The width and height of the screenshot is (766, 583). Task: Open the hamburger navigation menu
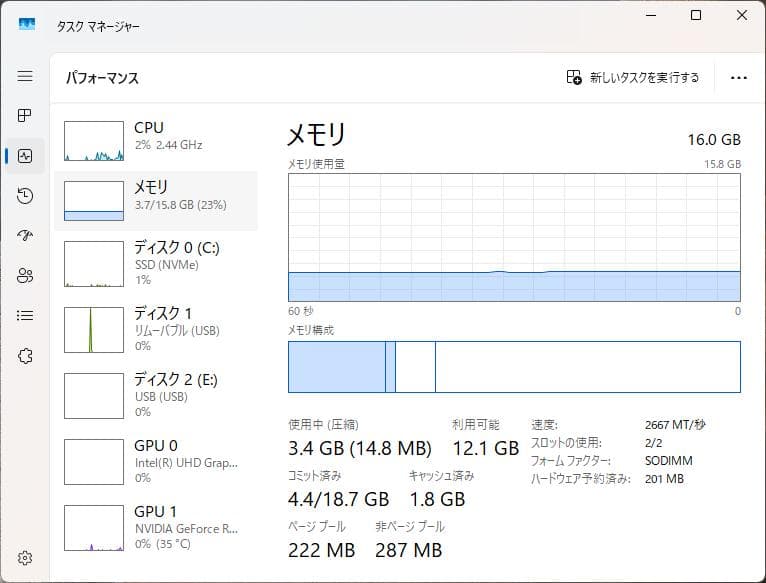[25, 76]
